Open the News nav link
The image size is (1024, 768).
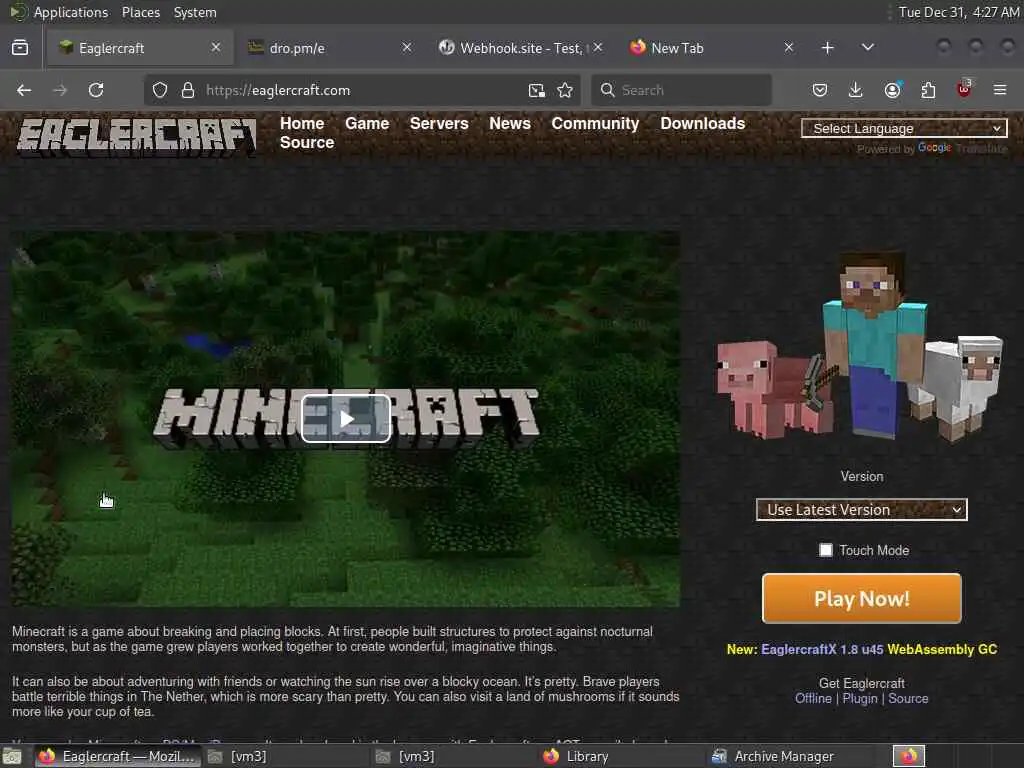(x=510, y=123)
